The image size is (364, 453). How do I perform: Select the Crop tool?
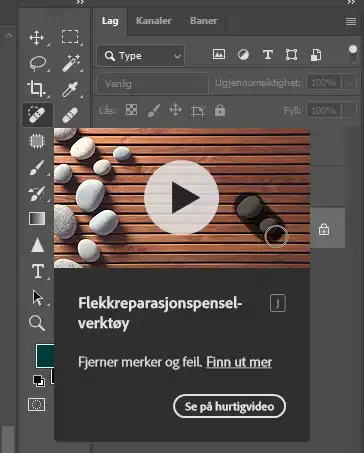tap(36, 88)
